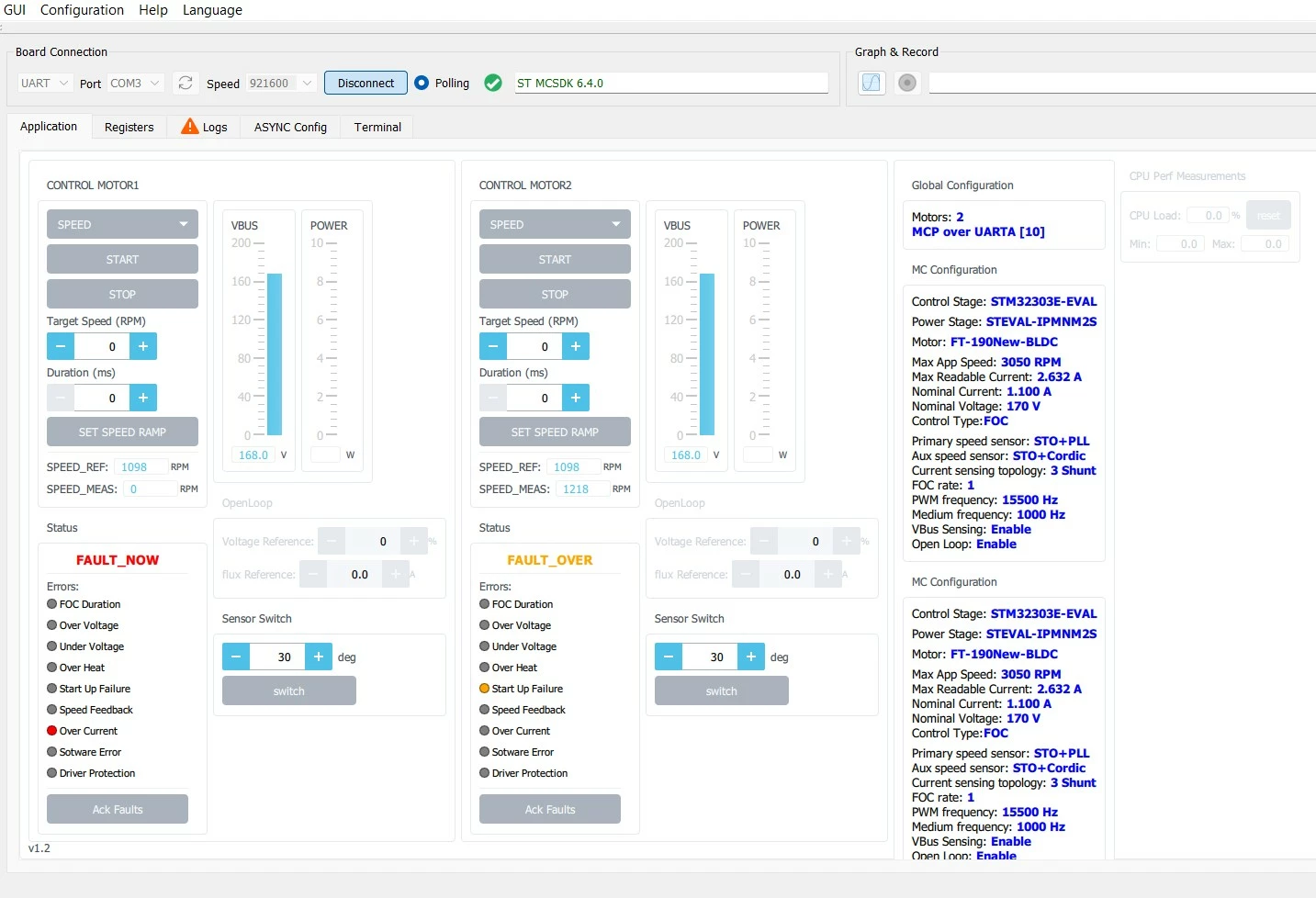The width and height of the screenshot is (1316, 898).
Task: Switch to the Registers tab
Action: pos(129,127)
